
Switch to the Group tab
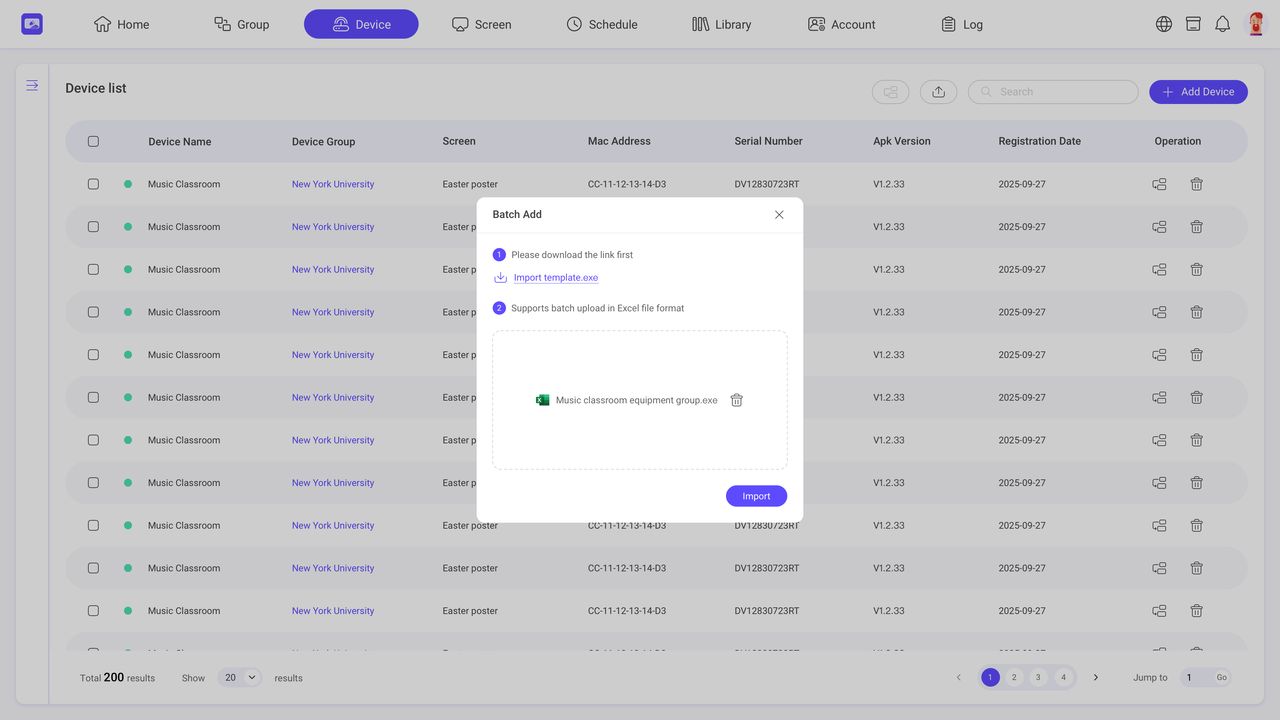coord(241,24)
